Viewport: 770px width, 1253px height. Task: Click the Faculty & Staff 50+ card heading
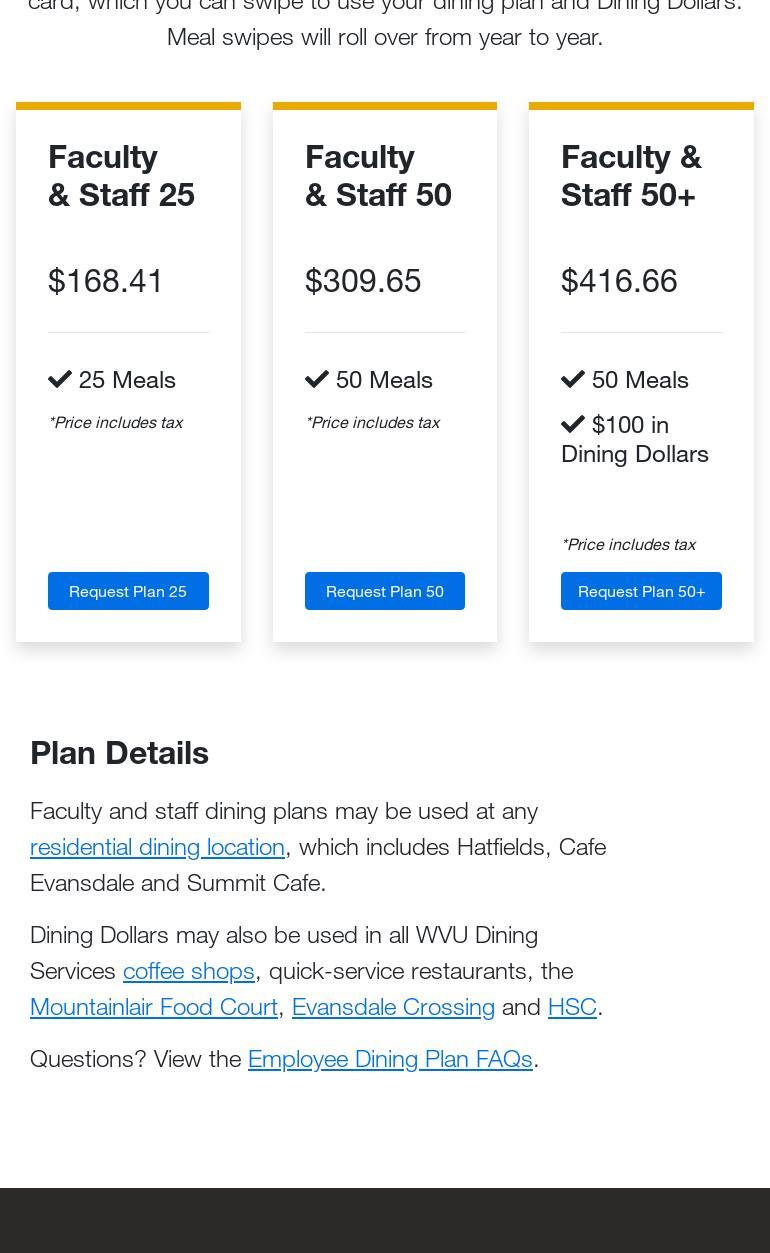click(631, 175)
